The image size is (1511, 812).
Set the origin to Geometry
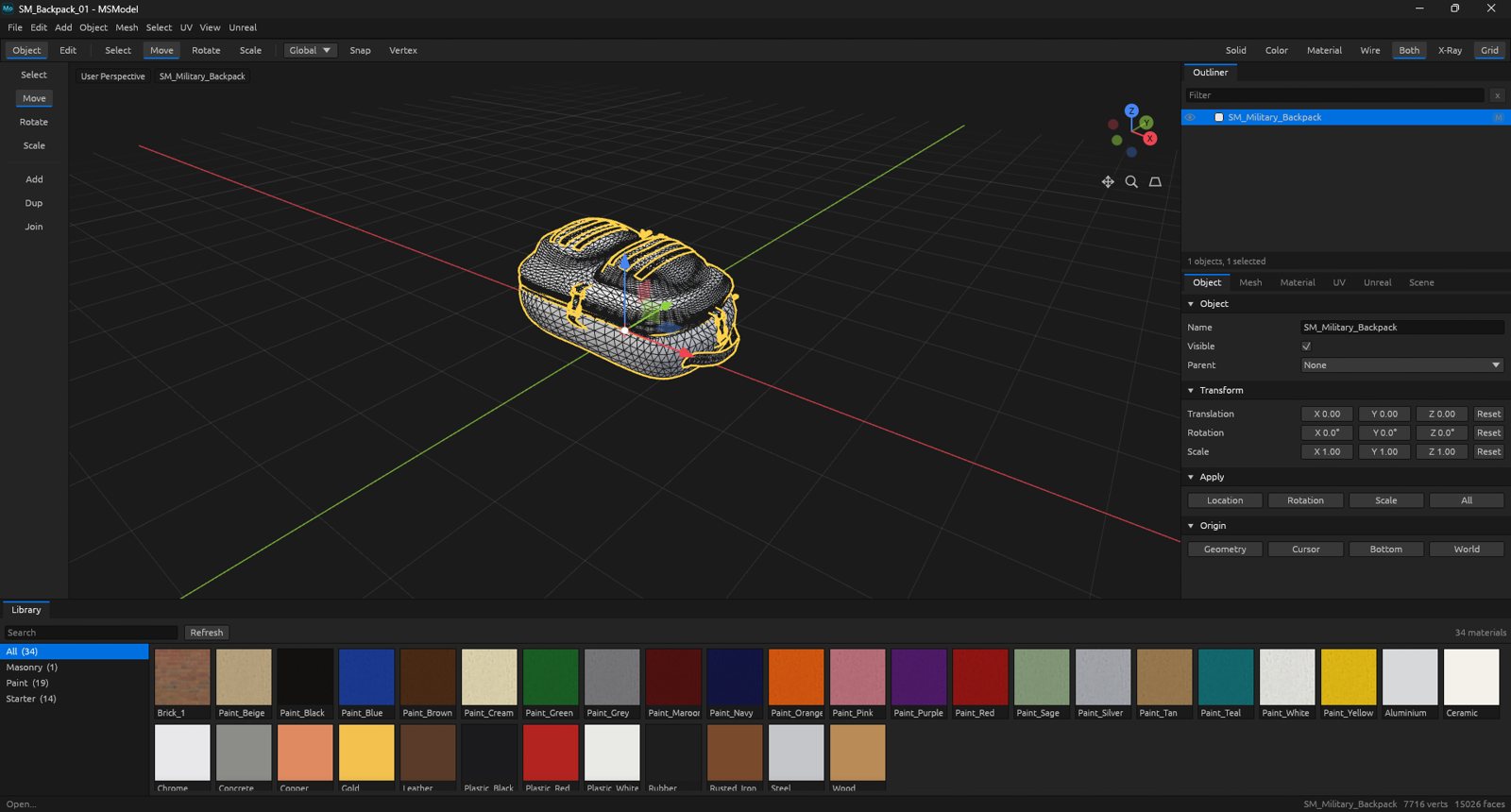tap(1225, 550)
